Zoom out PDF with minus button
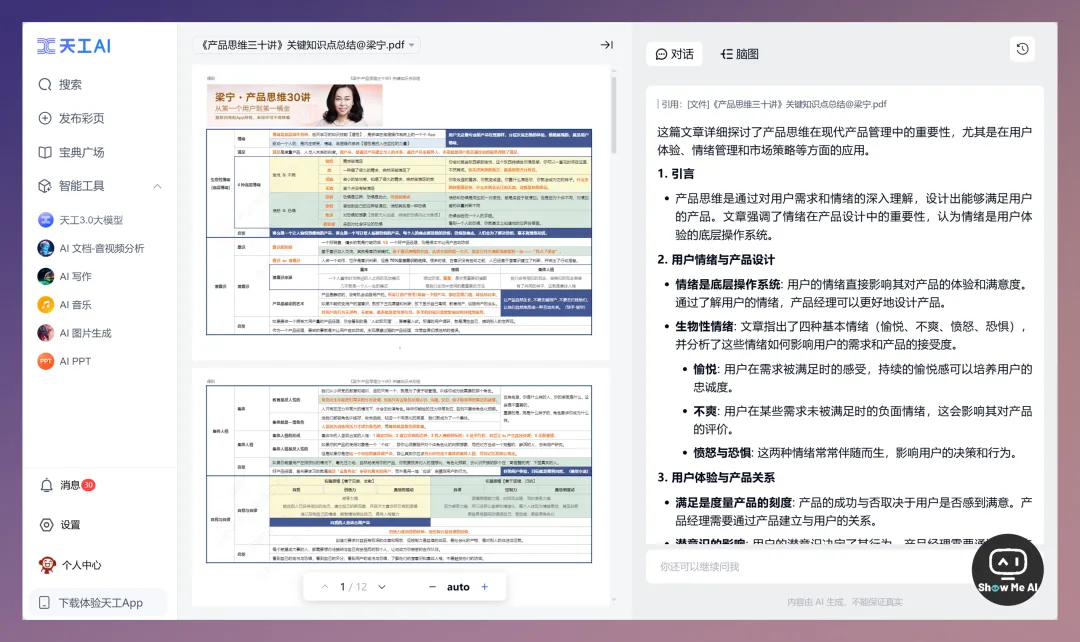The width and height of the screenshot is (1080, 642). coord(432,587)
